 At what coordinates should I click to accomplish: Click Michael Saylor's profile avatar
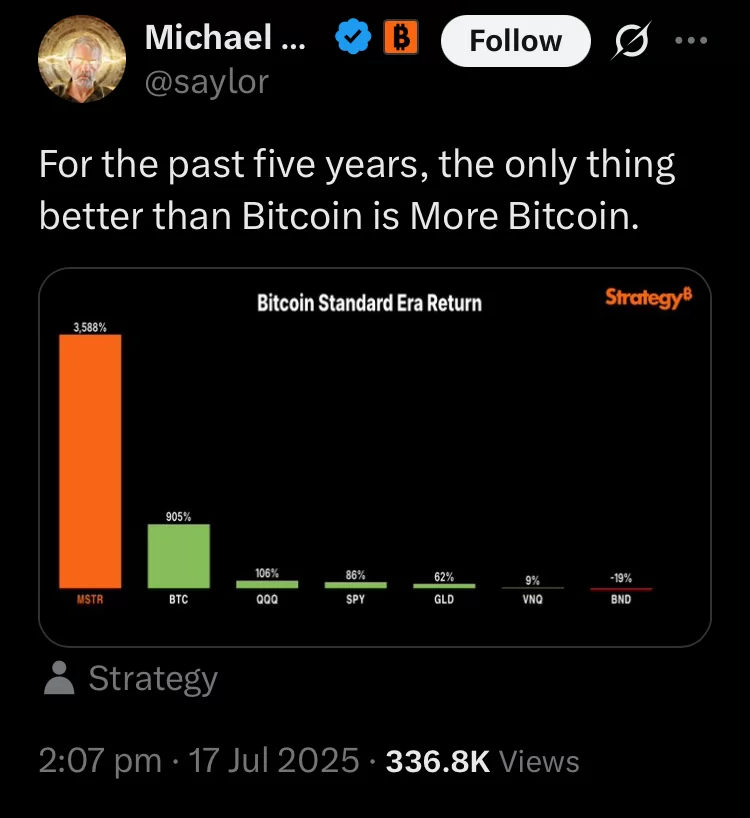pyautogui.click(x=82, y=58)
